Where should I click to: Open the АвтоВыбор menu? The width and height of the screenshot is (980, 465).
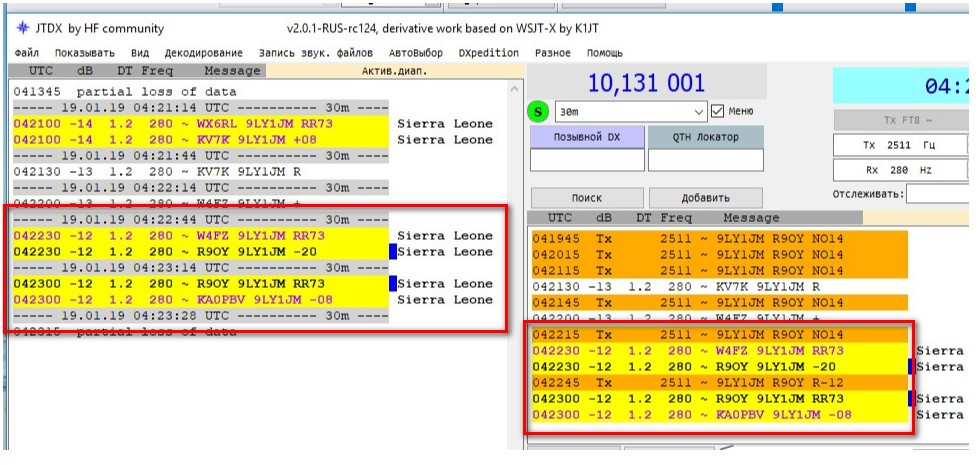(415, 52)
